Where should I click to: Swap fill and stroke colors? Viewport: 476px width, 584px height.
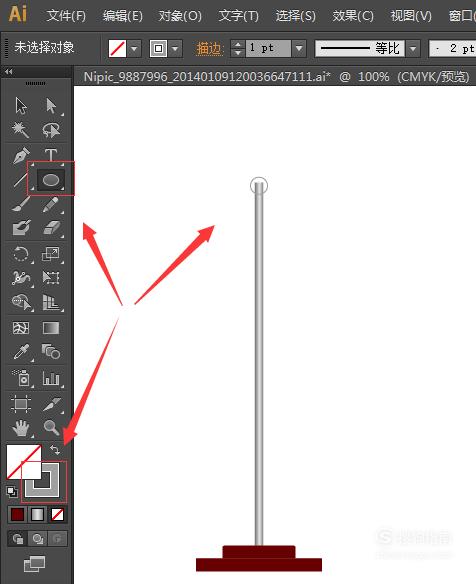[55, 450]
